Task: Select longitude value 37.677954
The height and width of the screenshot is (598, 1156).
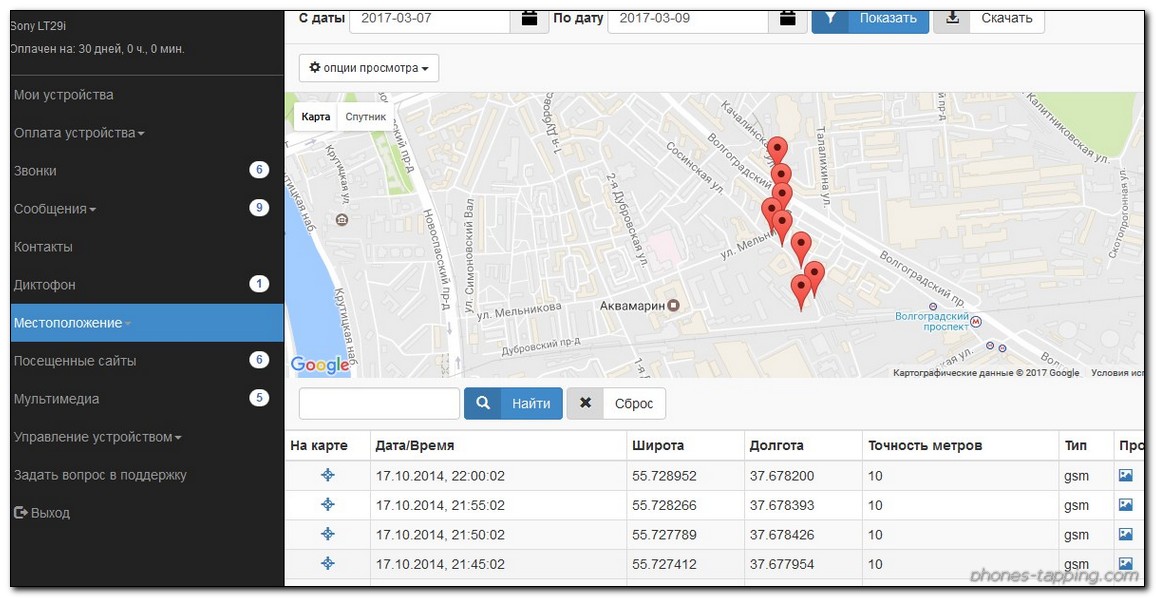Action: click(x=782, y=565)
